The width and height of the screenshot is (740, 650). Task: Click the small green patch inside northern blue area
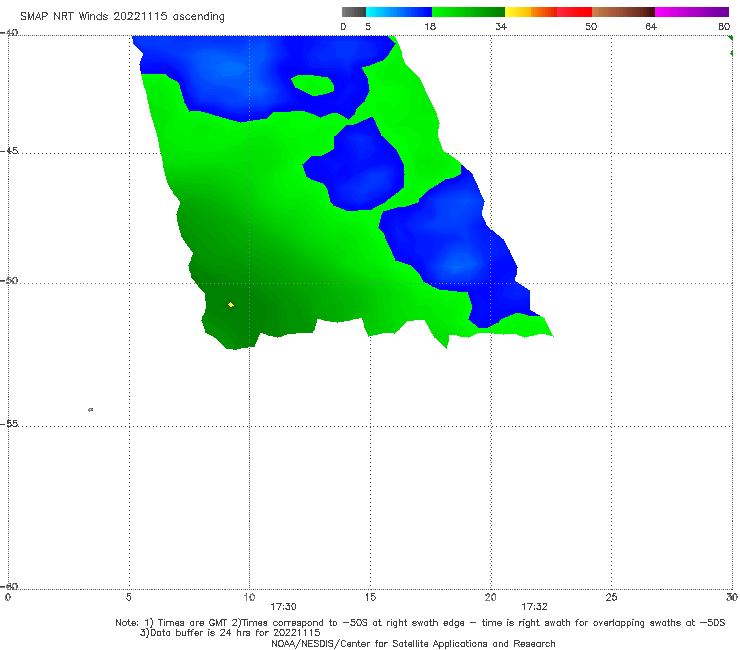click(313, 85)
